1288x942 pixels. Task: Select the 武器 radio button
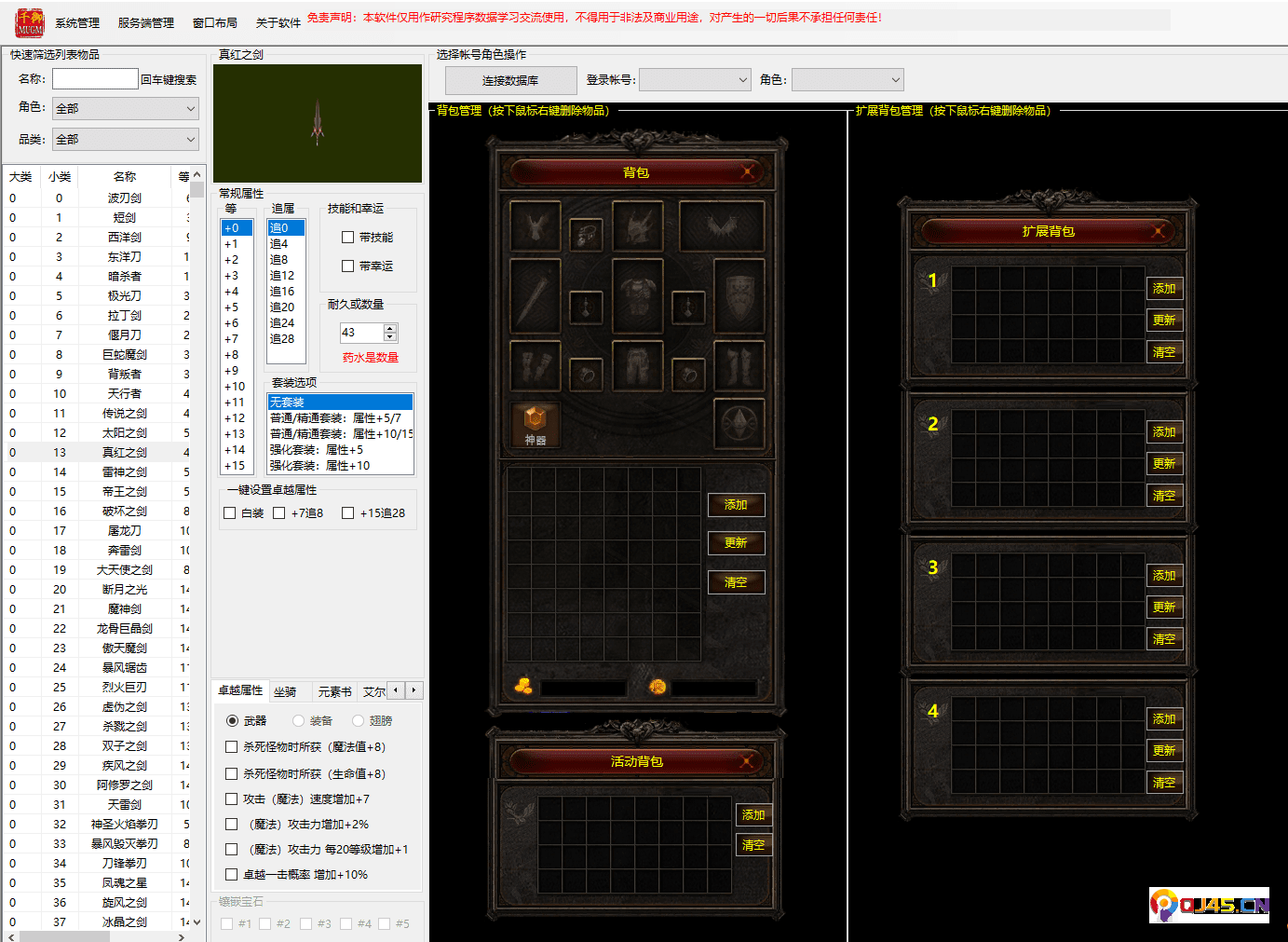pyautogui.click(x=232, y=721)
